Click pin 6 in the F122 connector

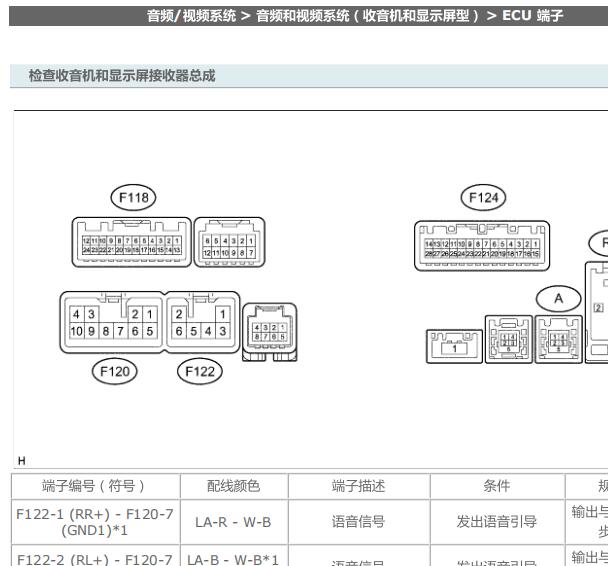(x=179, y=331)
